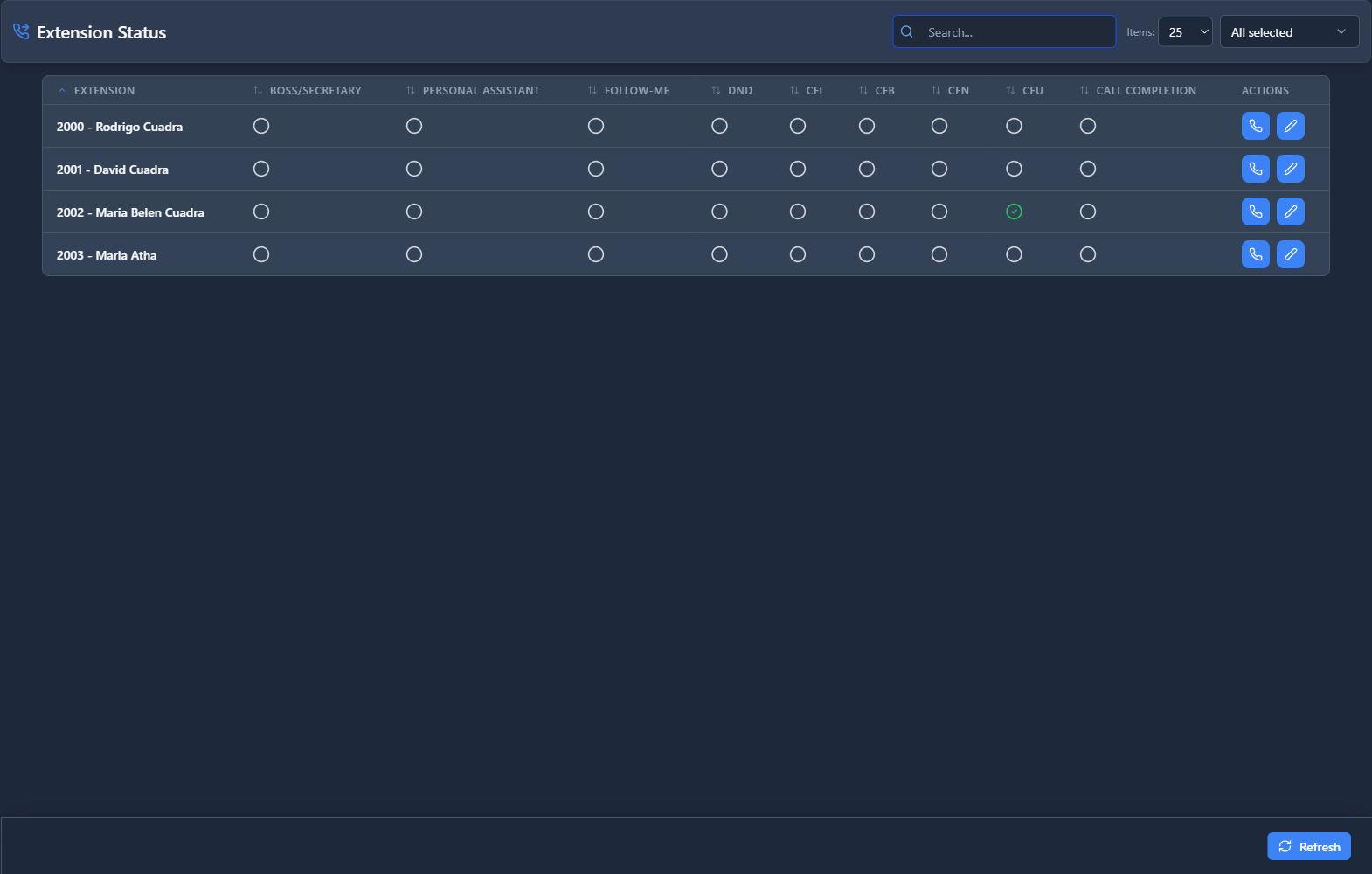Expand the All selected filter dropdown
The image size is (1372, 874).
[1289, 32]
